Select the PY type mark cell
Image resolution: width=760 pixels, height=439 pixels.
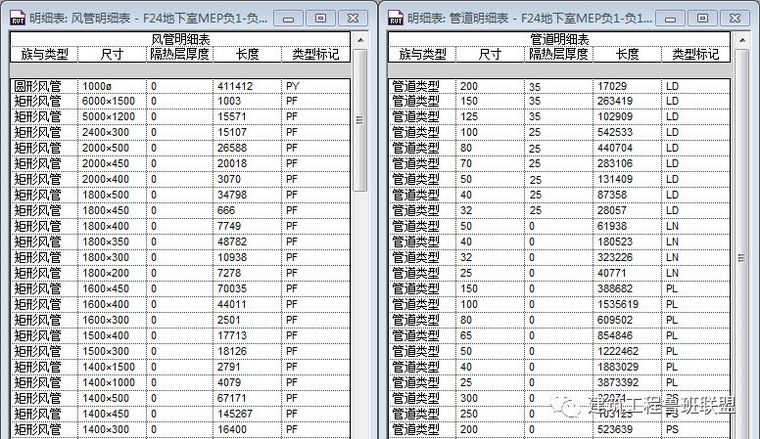pyautogui.click(x=316, y=86)
